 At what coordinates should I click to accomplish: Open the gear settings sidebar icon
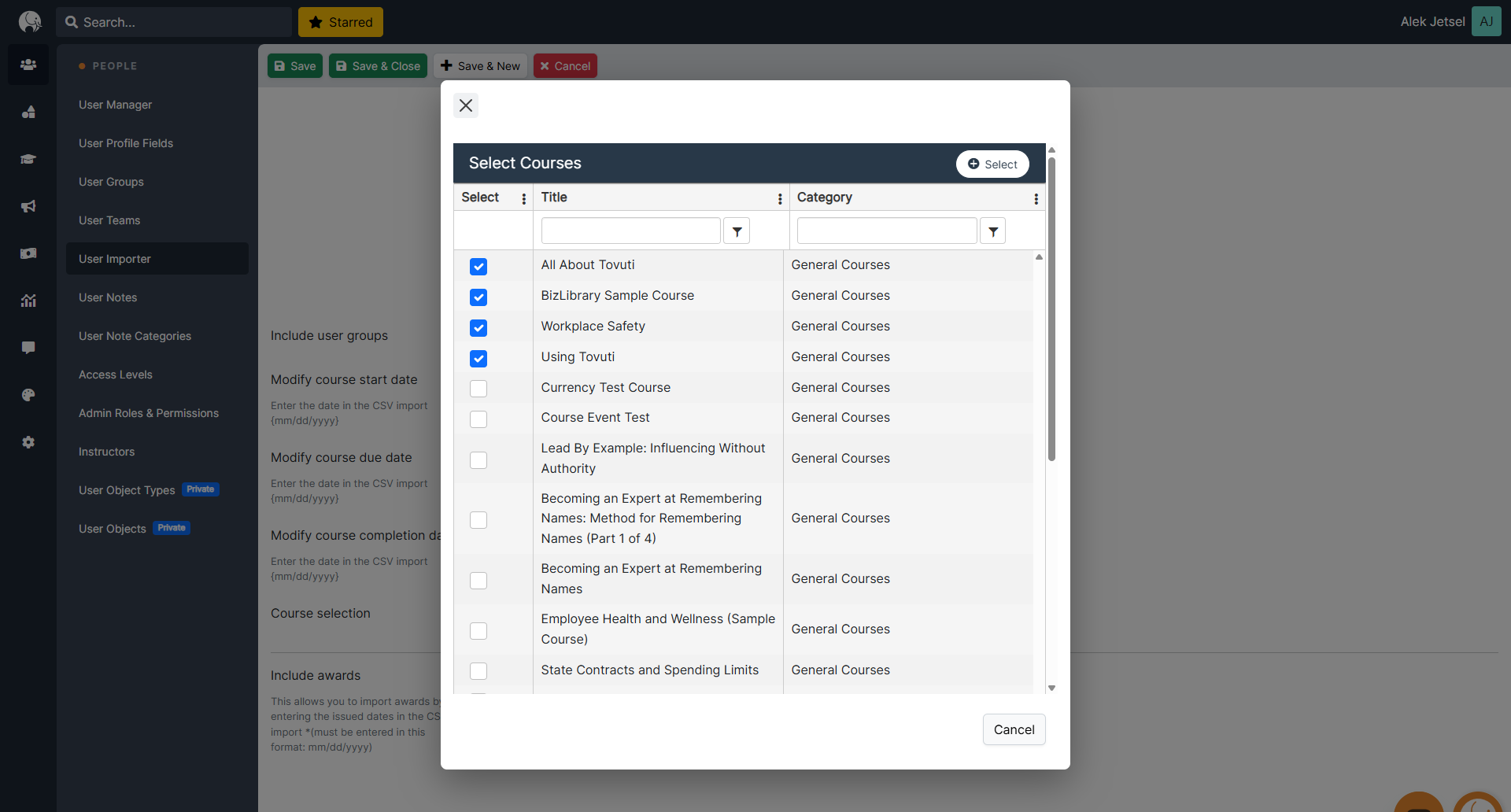[x=28, y=442]
